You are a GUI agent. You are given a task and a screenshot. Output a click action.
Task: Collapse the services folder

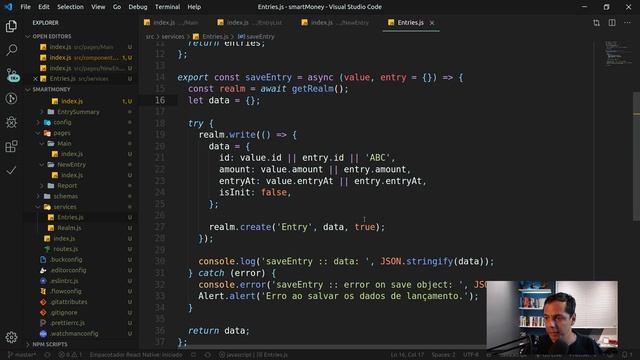65,207
